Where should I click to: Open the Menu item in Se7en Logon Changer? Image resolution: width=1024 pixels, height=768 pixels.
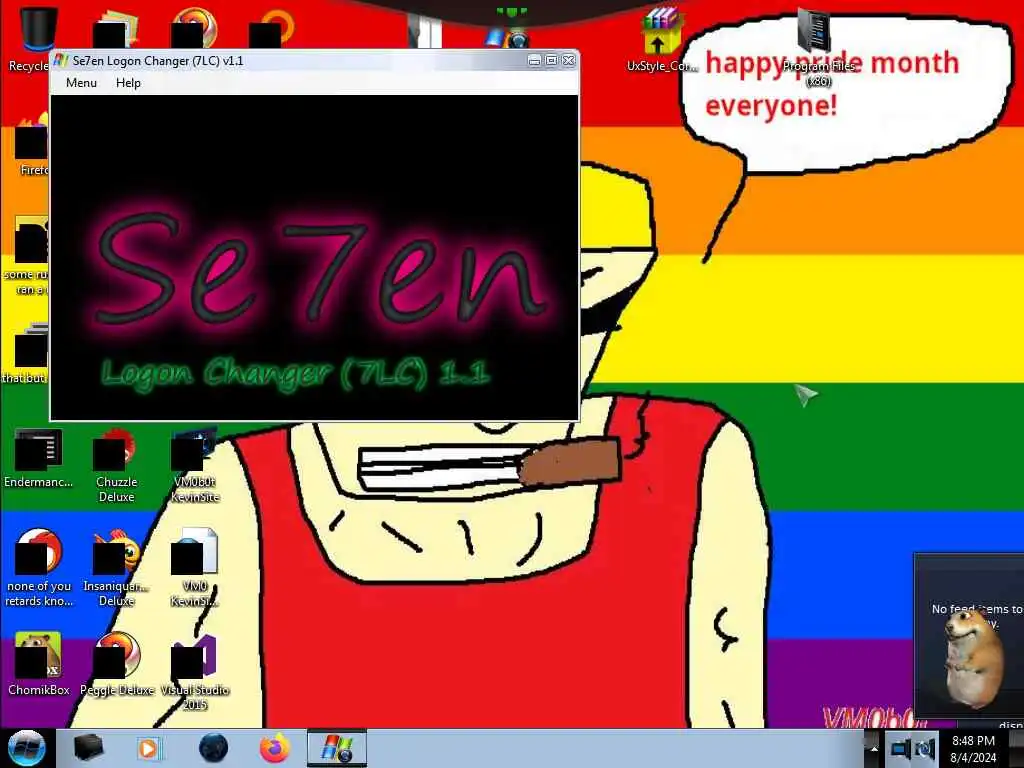pos(81,83)
